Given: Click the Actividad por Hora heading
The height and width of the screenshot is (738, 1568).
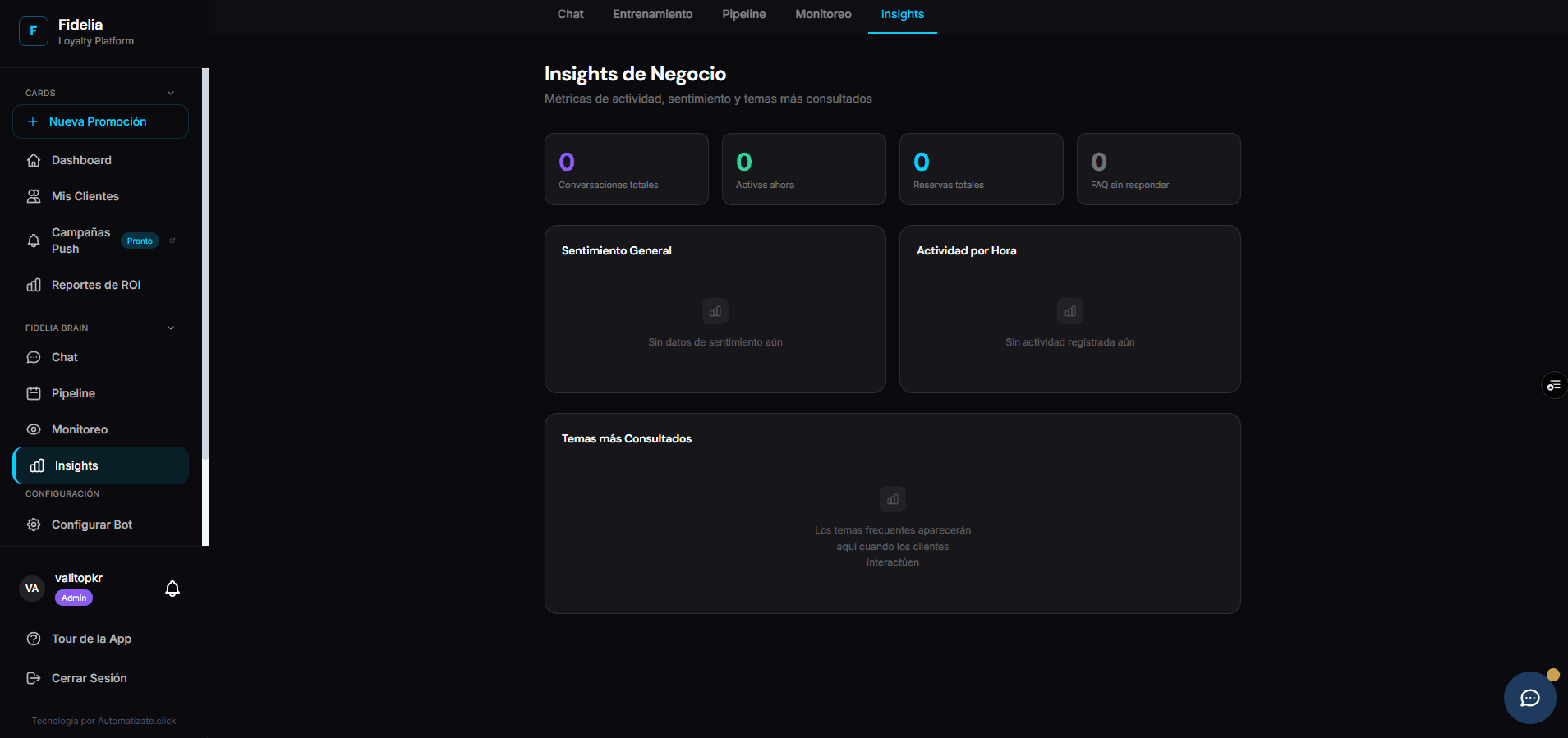Looking at the screenshot, I should click(967, 250).
